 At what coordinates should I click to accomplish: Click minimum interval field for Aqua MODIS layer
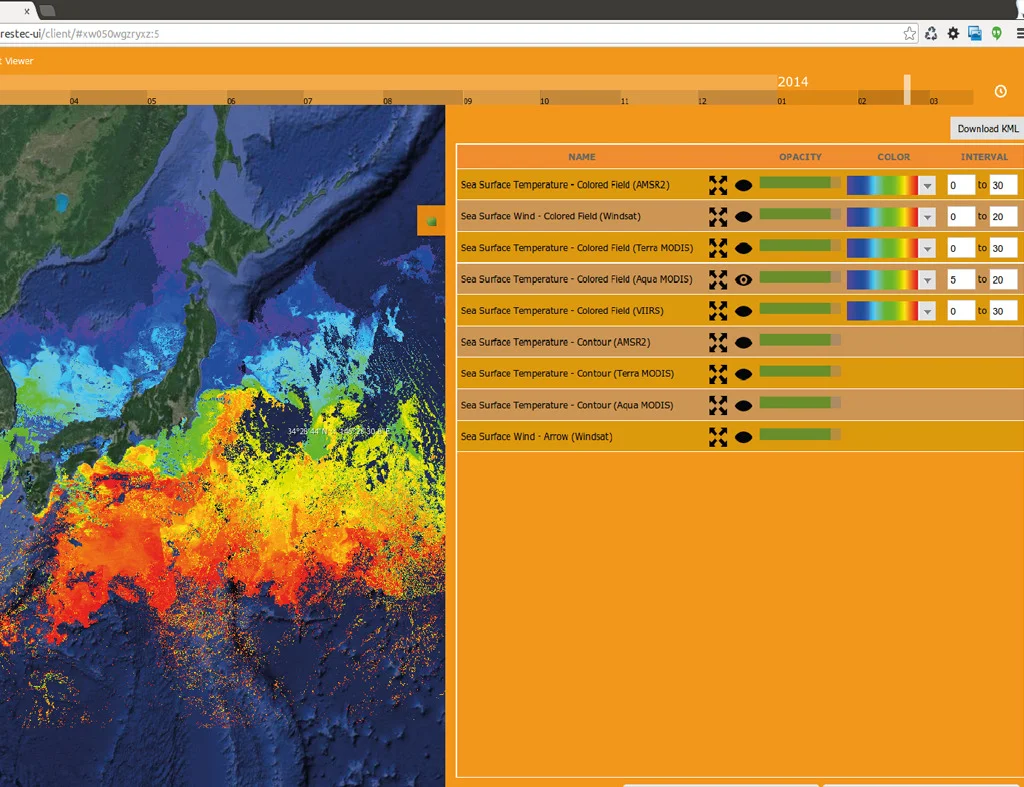click(x=961, y=280)
